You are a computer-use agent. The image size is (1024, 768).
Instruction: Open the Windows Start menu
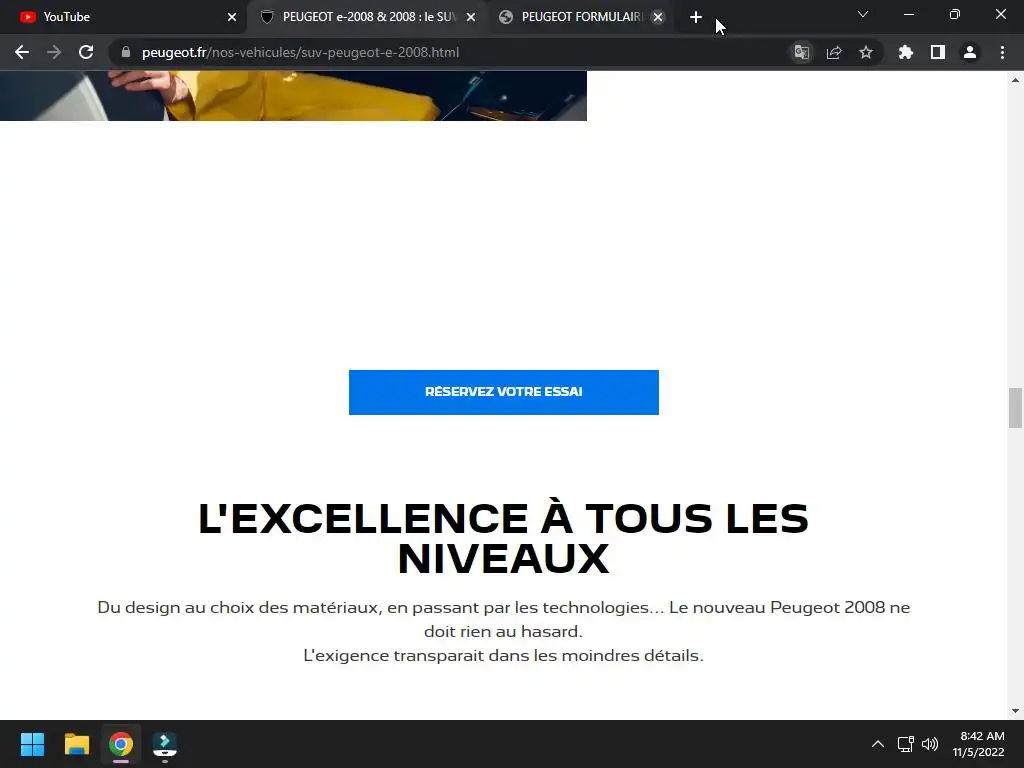pos(32,744)
